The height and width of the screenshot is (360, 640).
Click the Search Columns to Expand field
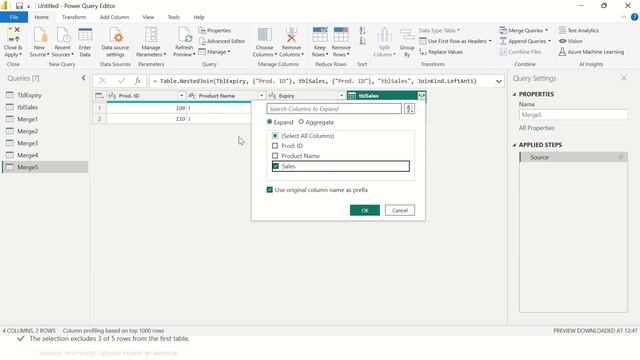point(334,109)
